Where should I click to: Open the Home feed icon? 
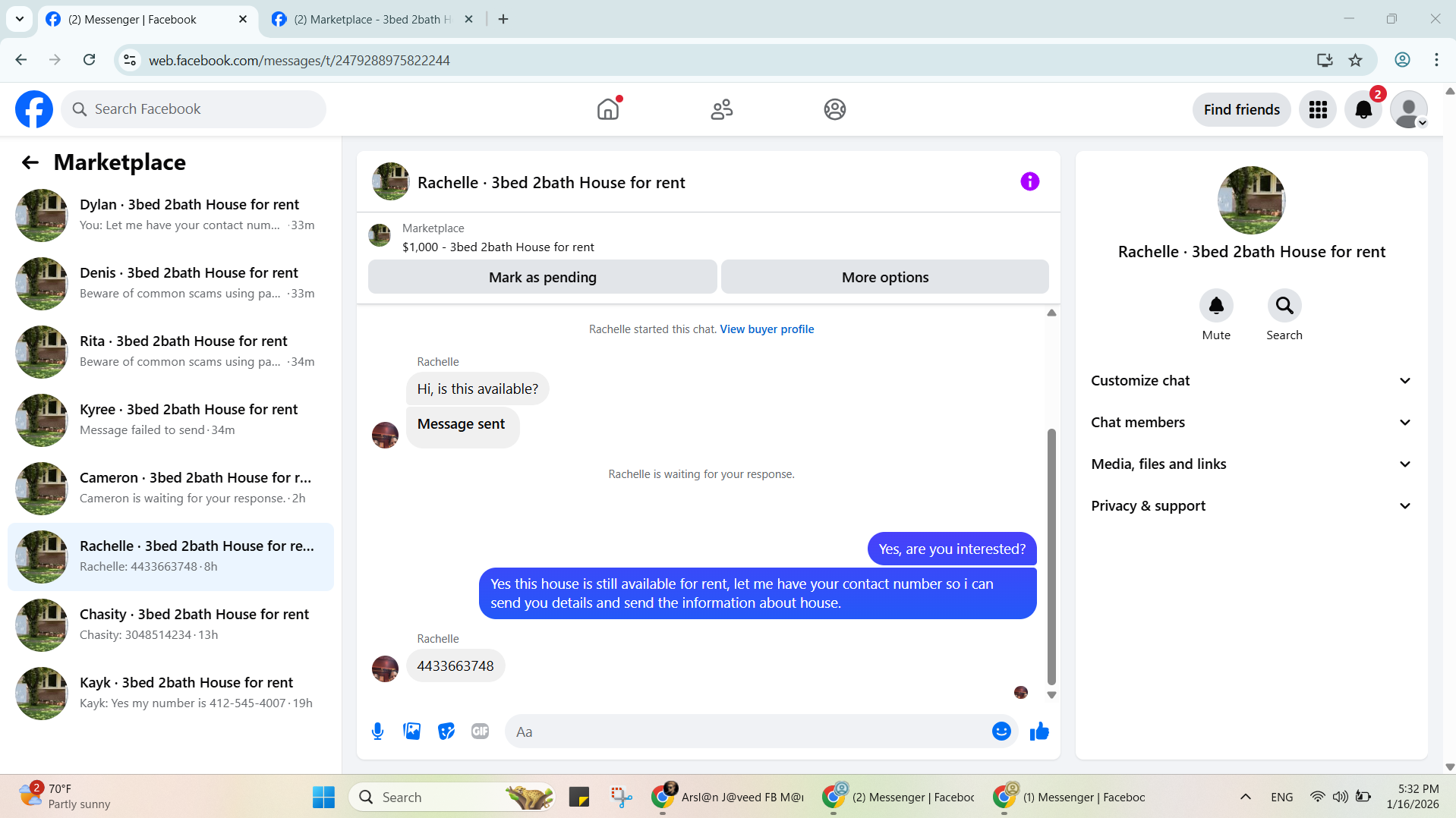(608, 109)
